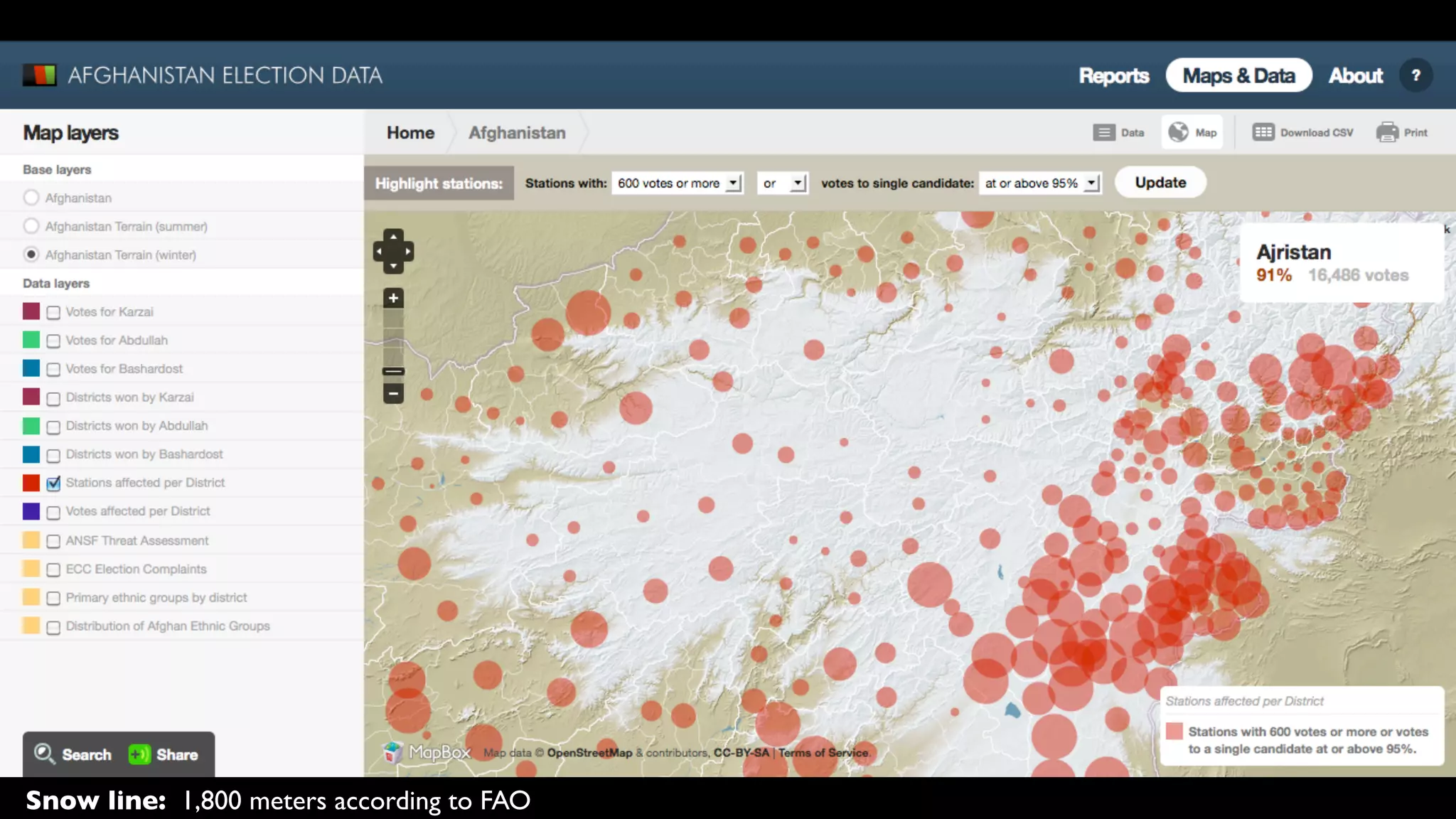1456x819 pixels.
Task: Click the Download CSV table icon
Action: pos(1263,132)
